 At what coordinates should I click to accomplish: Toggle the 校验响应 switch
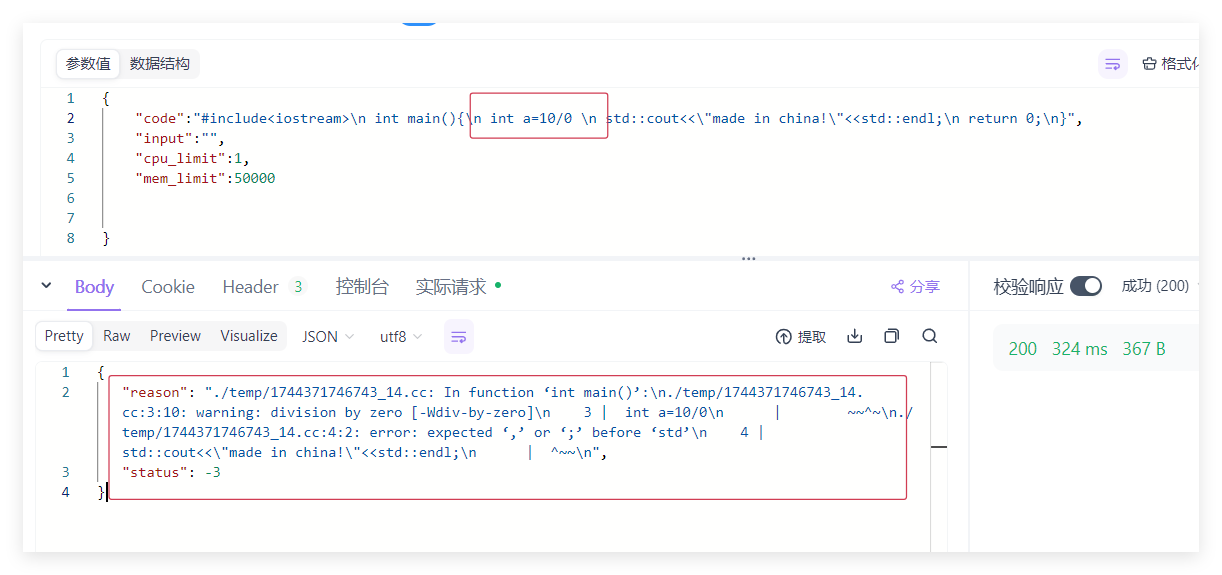click(x=1086, y=286)
